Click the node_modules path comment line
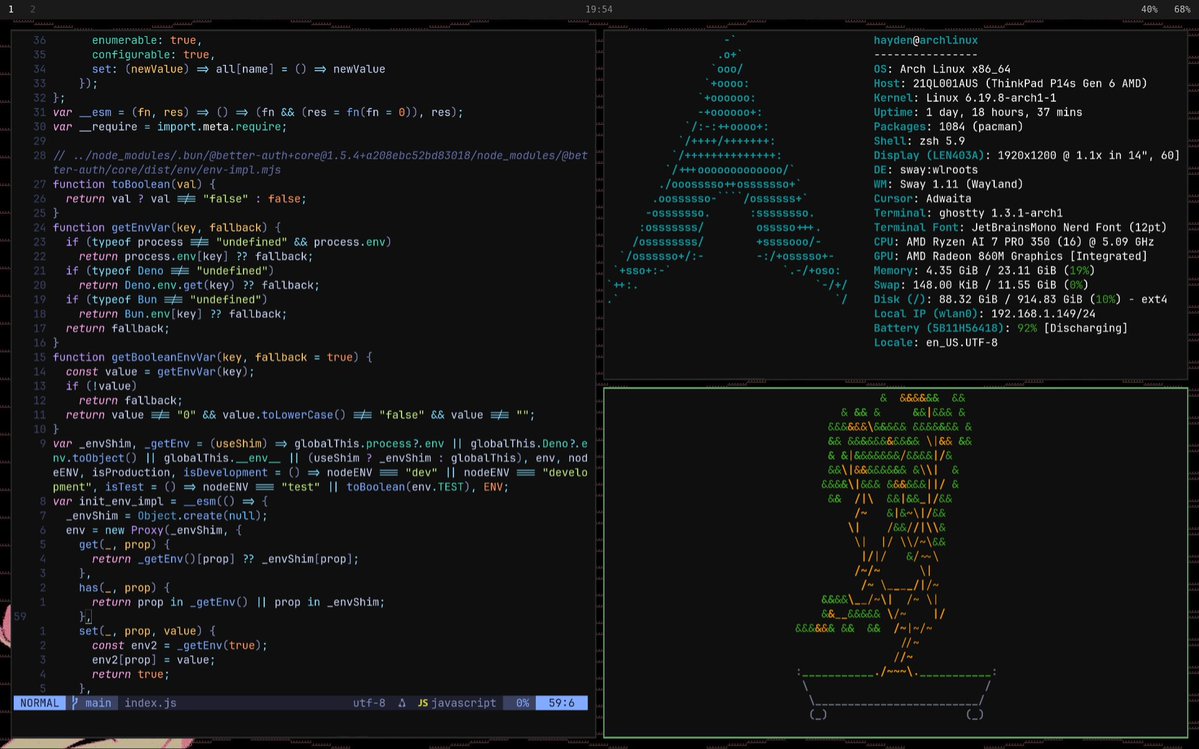 point(320,163)
